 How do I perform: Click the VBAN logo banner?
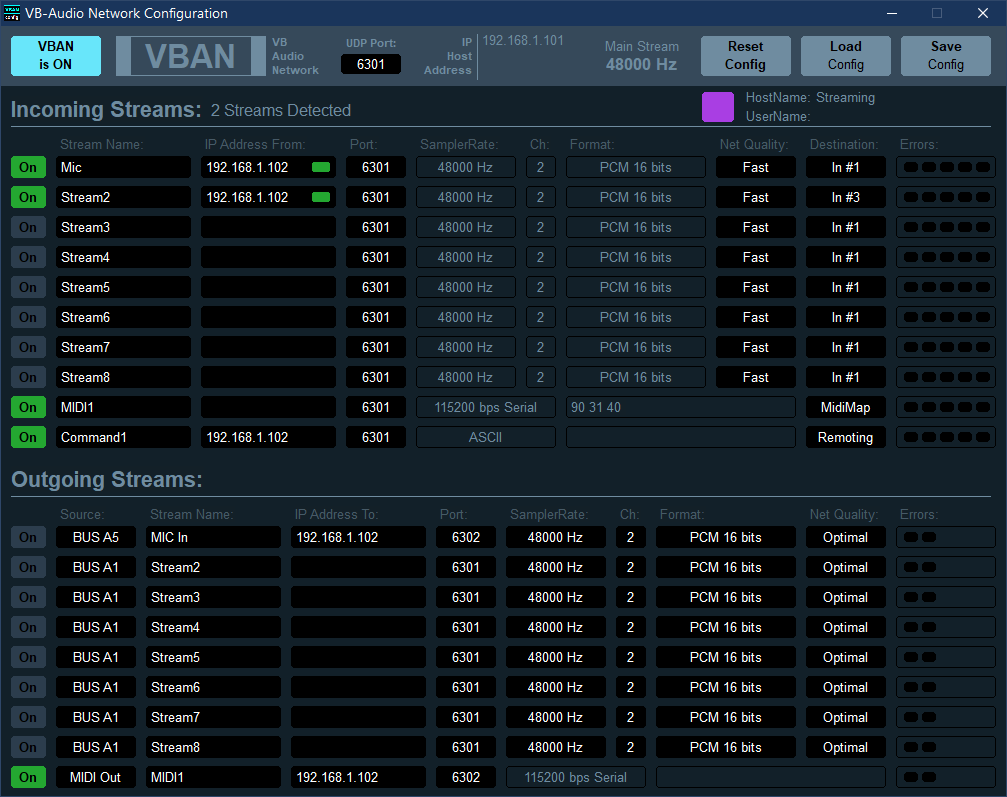click(x=190, y=56)
